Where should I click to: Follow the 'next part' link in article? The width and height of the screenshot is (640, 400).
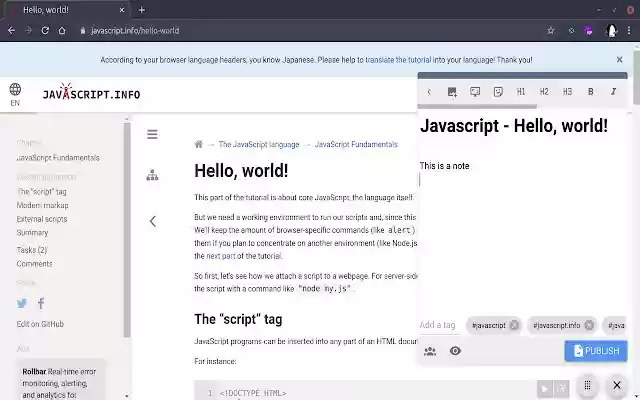click(221, 256)
